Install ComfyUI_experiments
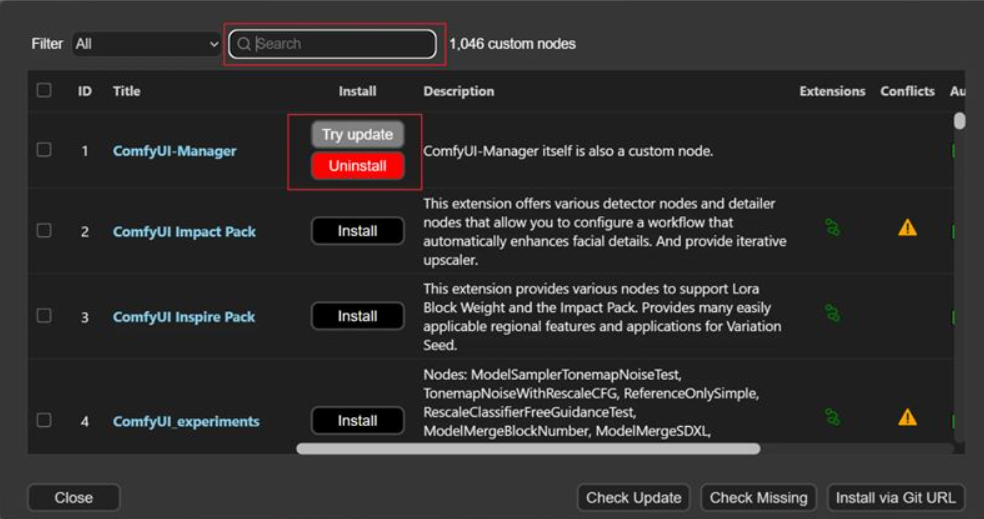 [358, 420]
